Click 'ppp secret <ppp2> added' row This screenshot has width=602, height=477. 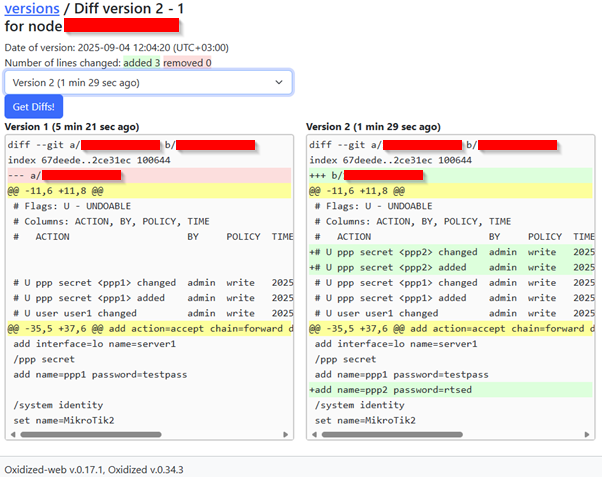pos(451,267)
